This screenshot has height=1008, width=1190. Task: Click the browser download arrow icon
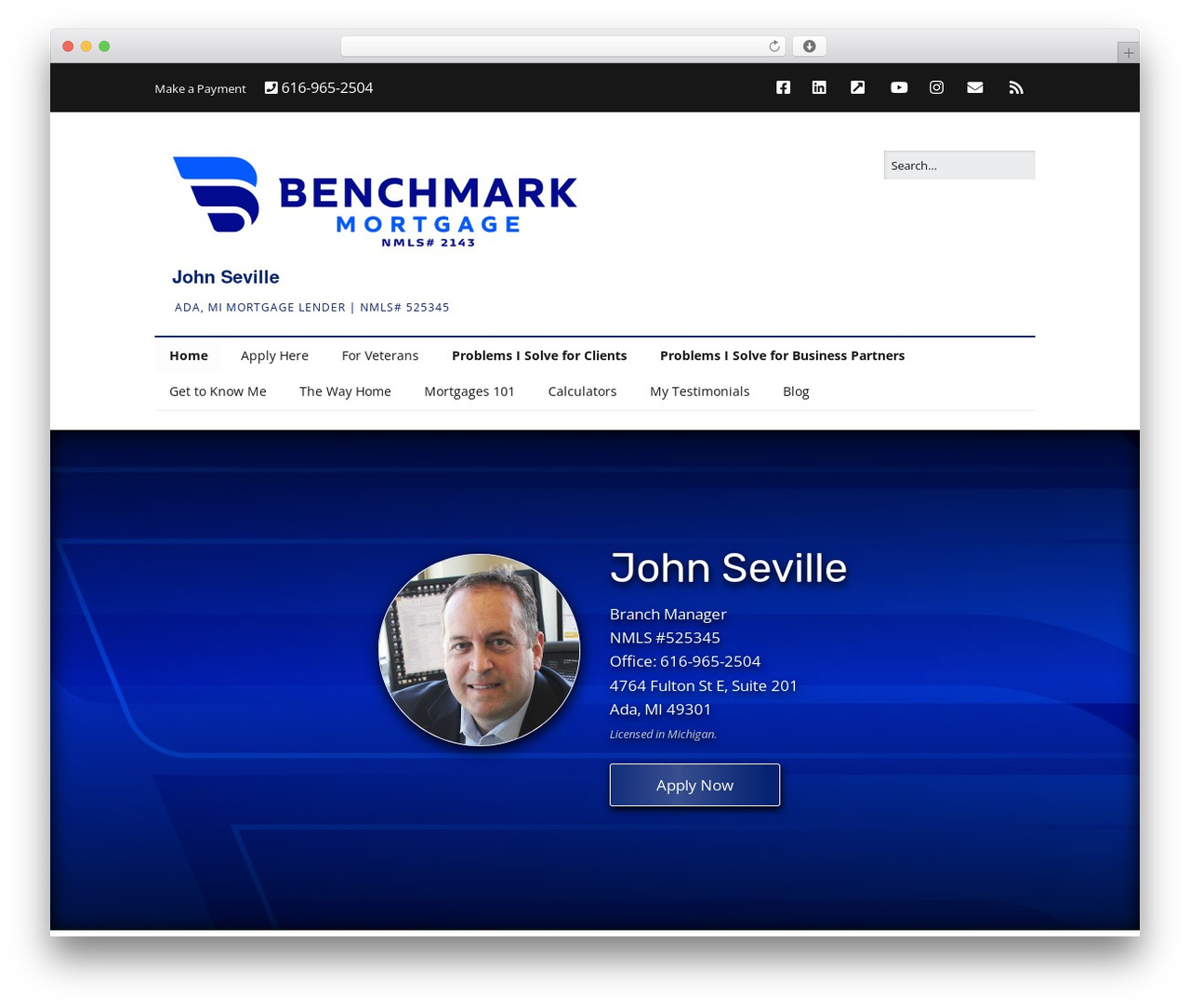pos(810,46)
